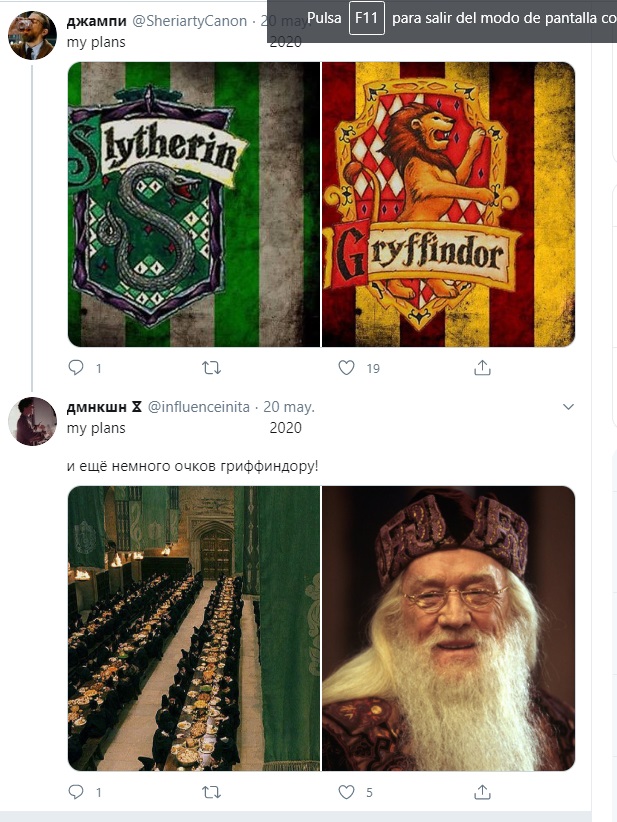Open the Gryffindor crest image
This screenshot has height=822, width=617.
[x=448, y=204]
